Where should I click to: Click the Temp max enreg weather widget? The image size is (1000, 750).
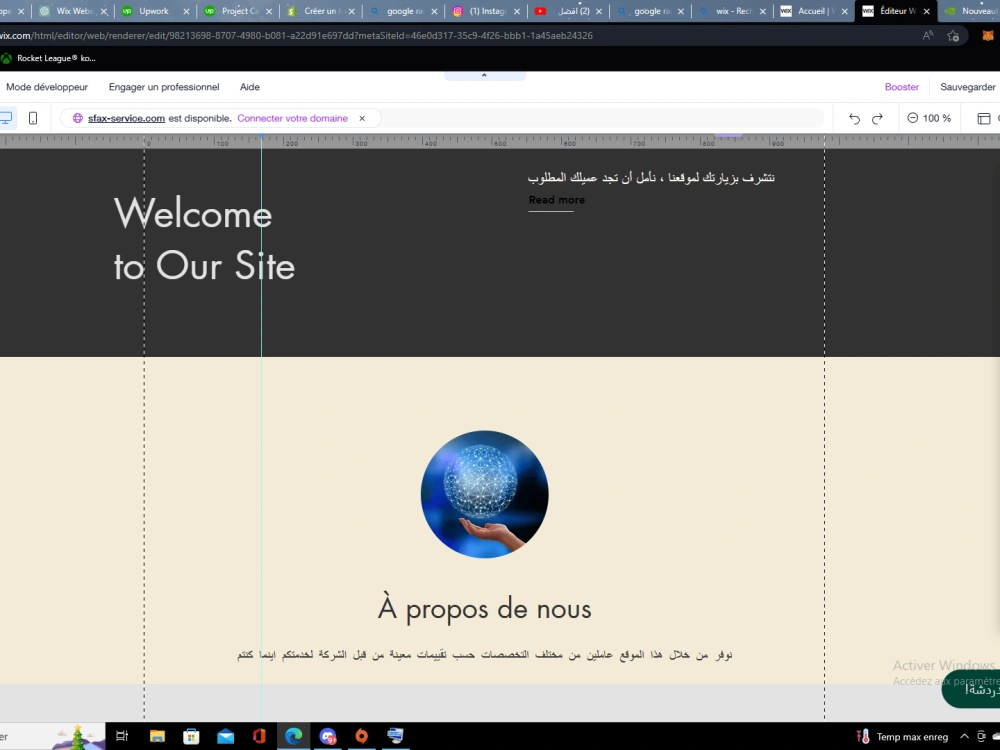pyautogui.click(x=902, y=737)
